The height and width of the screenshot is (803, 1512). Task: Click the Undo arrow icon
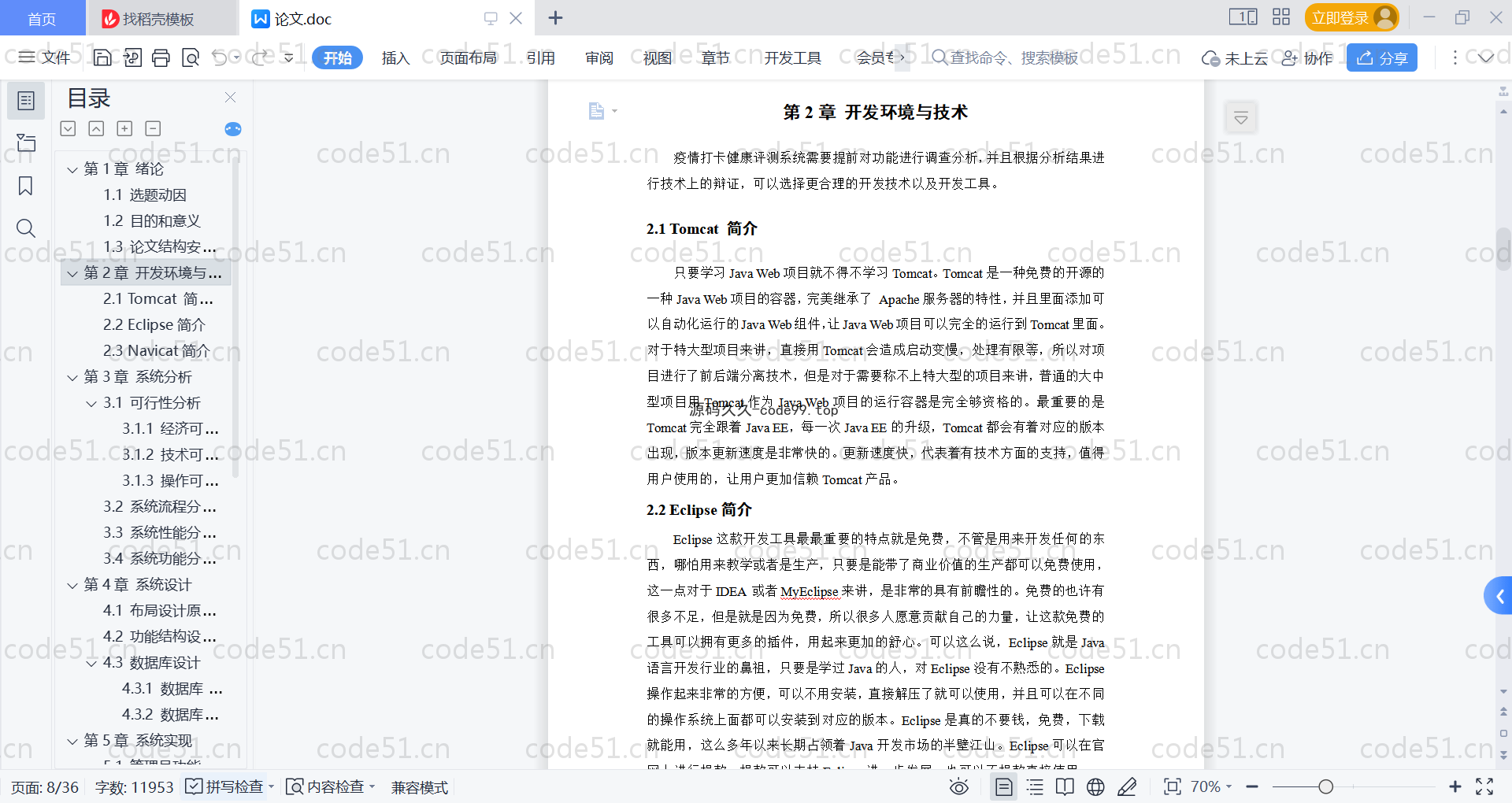220,57
